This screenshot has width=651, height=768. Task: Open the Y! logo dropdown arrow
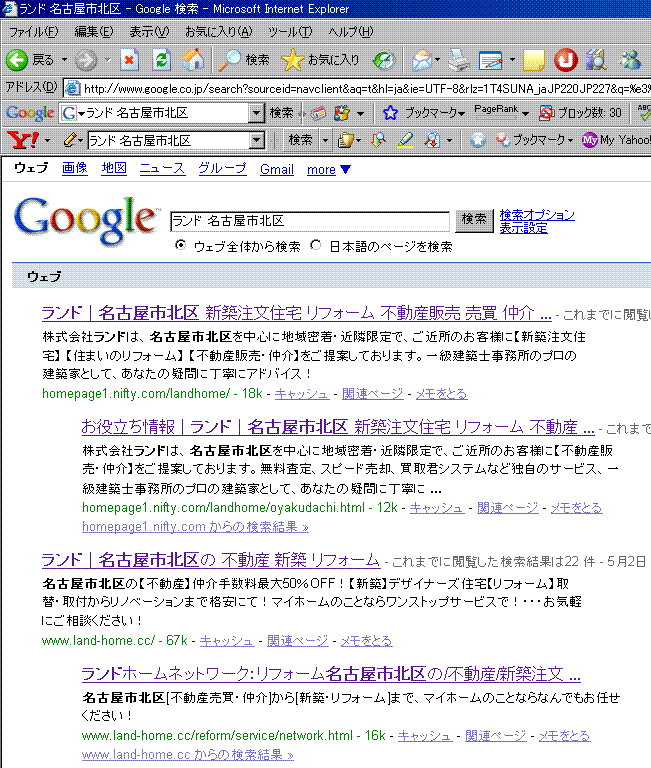click(47, 141)
